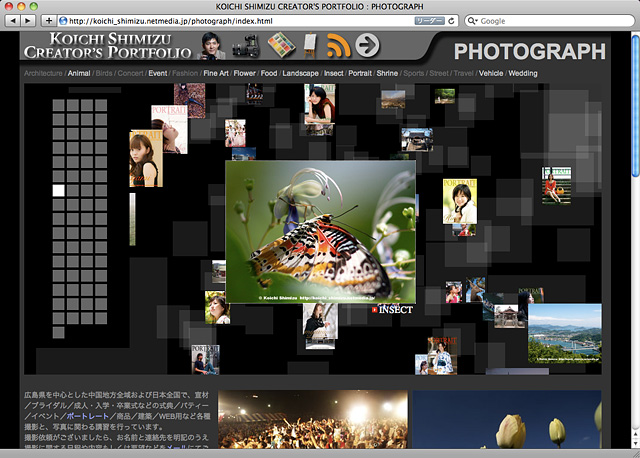Select the Flower category
This screenshot has height=458, width=640.
[244, 73]
